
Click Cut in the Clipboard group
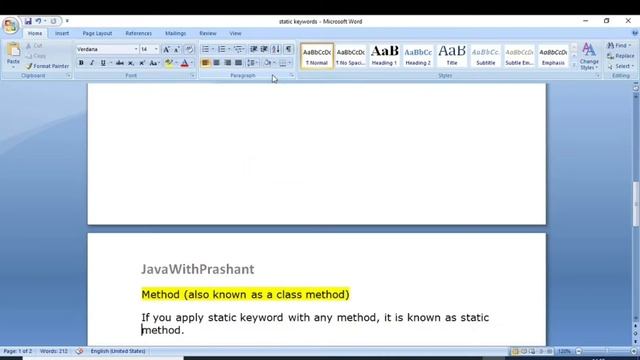coord(34,46)
